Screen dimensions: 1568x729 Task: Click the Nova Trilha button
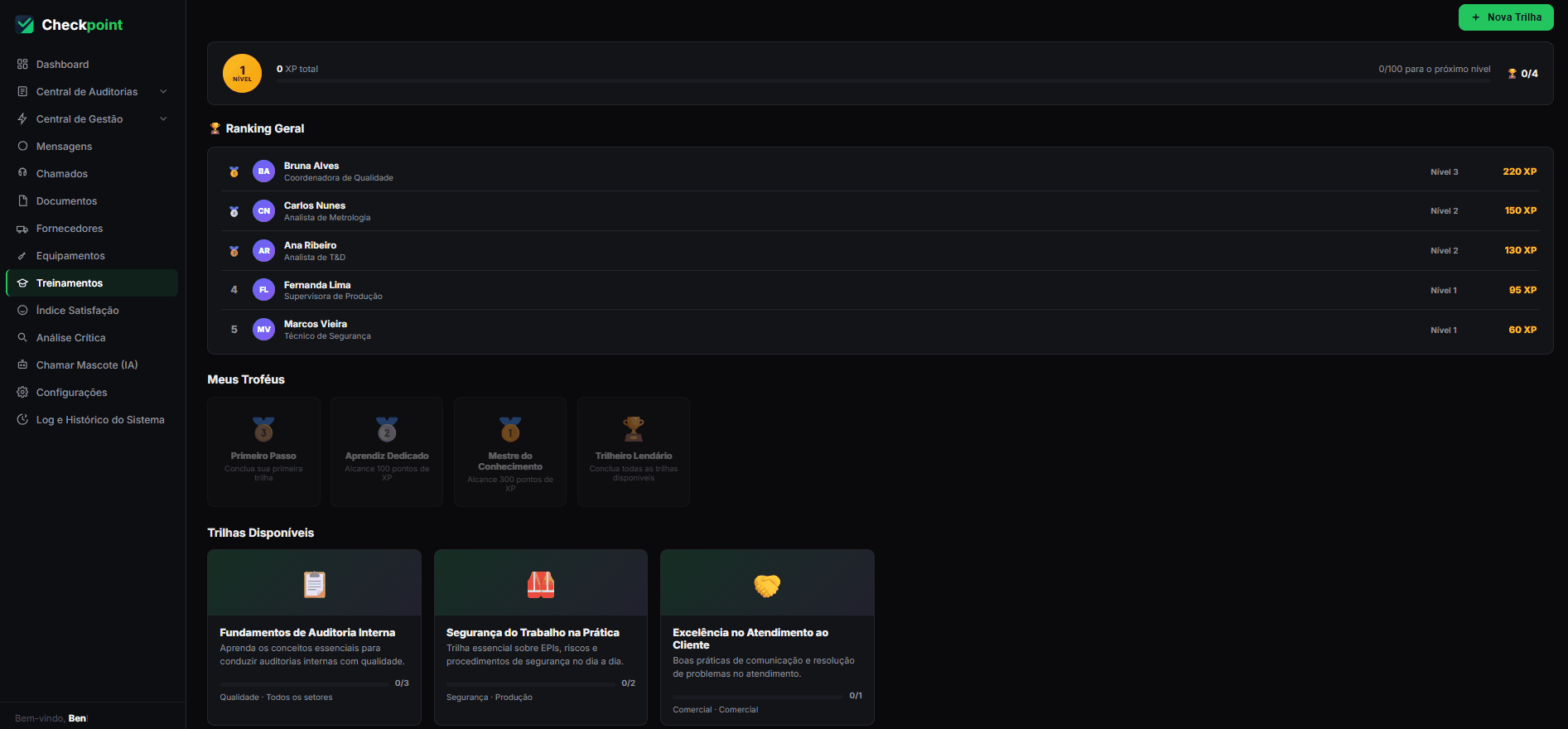coord(1506,17)
